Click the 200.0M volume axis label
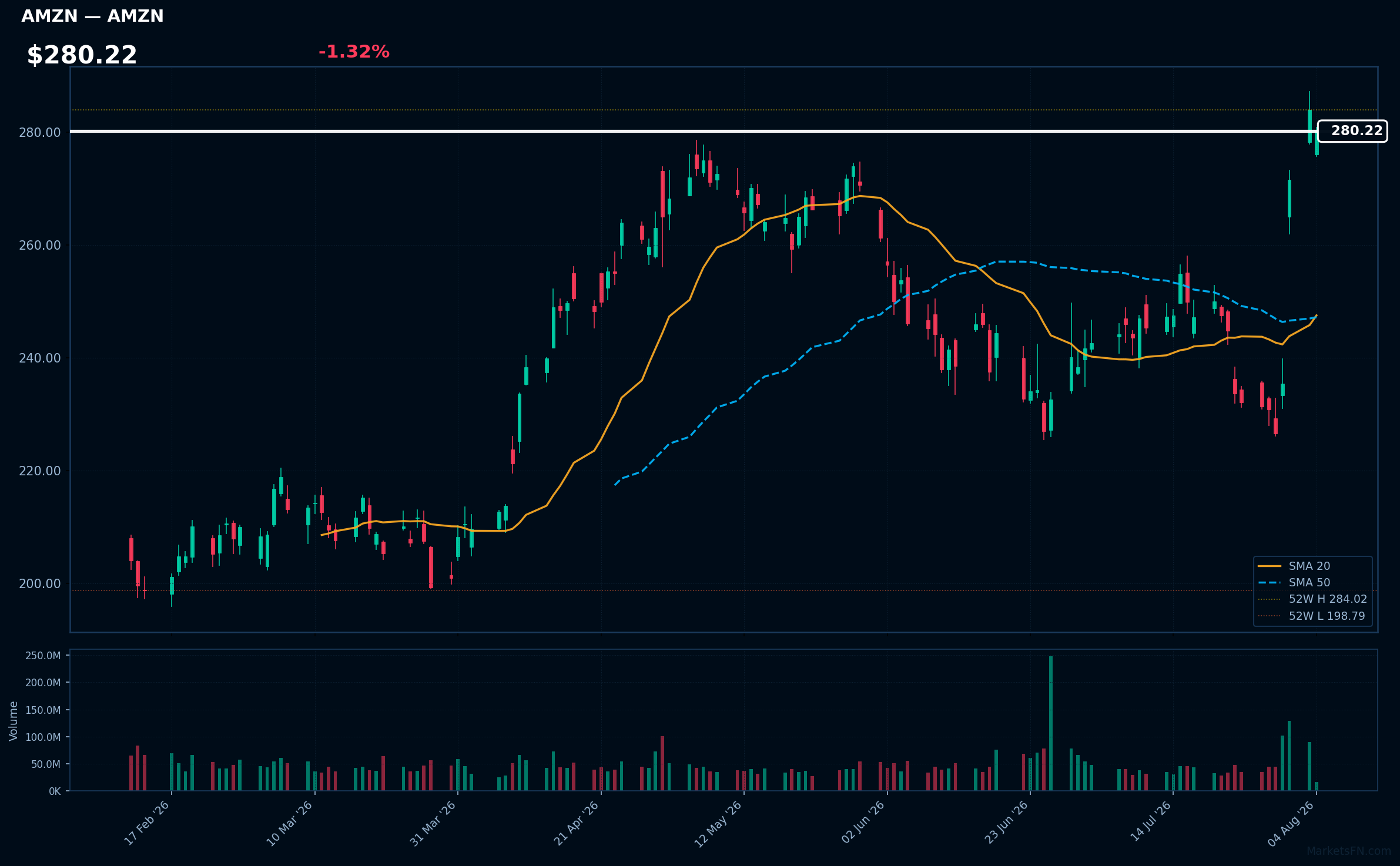 tap(43, 683)
